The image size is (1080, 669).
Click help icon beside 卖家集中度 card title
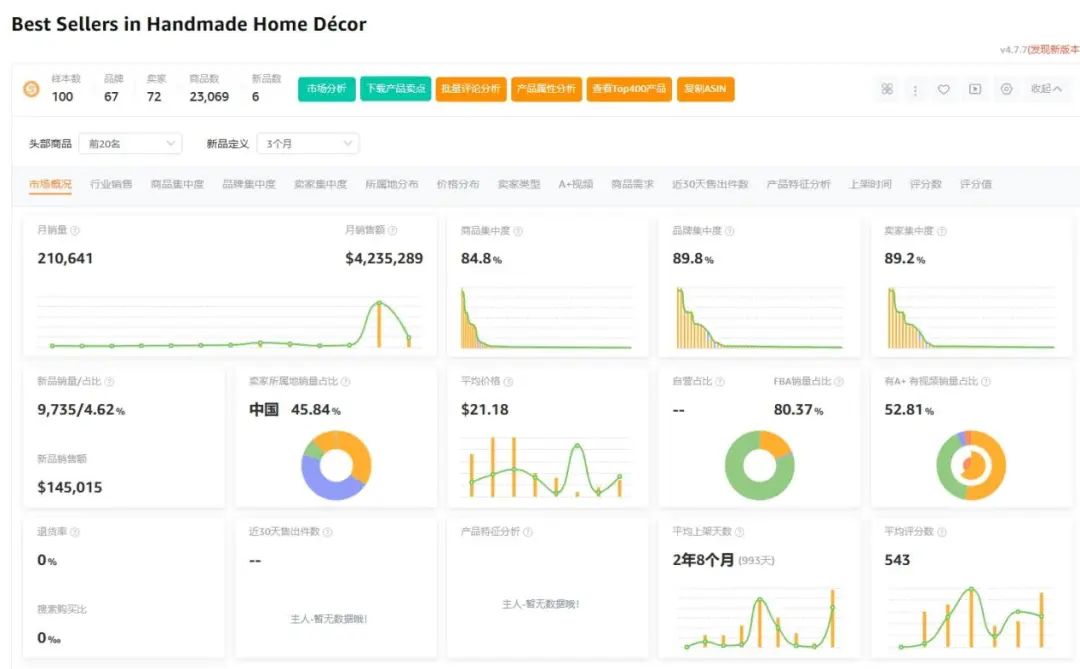(942, 231)
